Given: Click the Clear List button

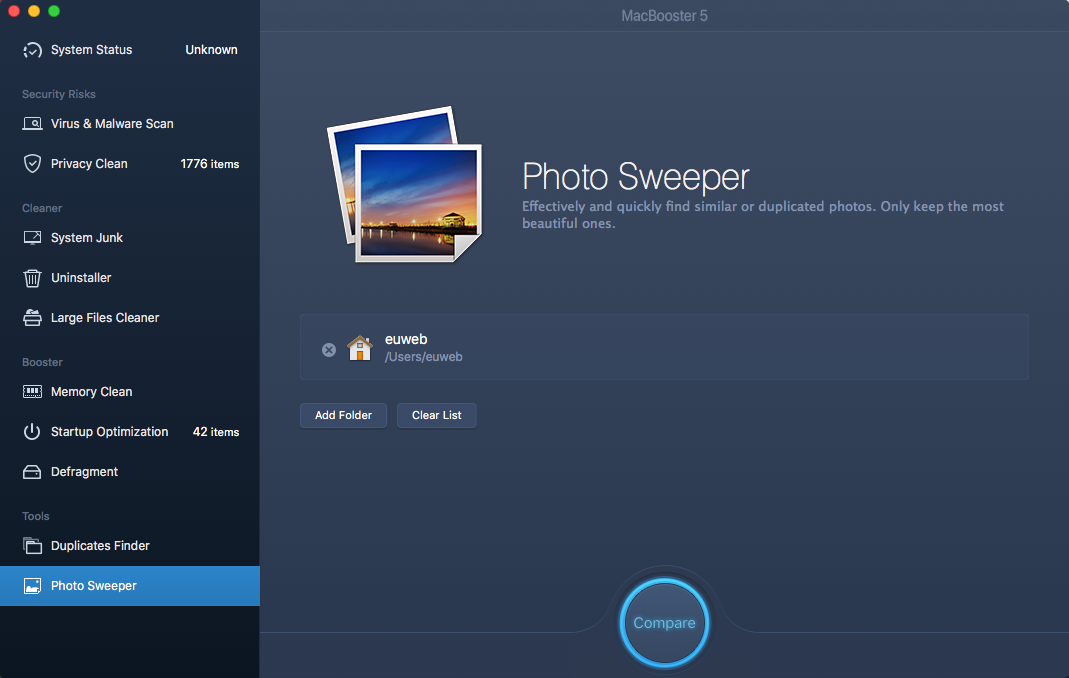Looking at the screenshot, I should [436, 415].
